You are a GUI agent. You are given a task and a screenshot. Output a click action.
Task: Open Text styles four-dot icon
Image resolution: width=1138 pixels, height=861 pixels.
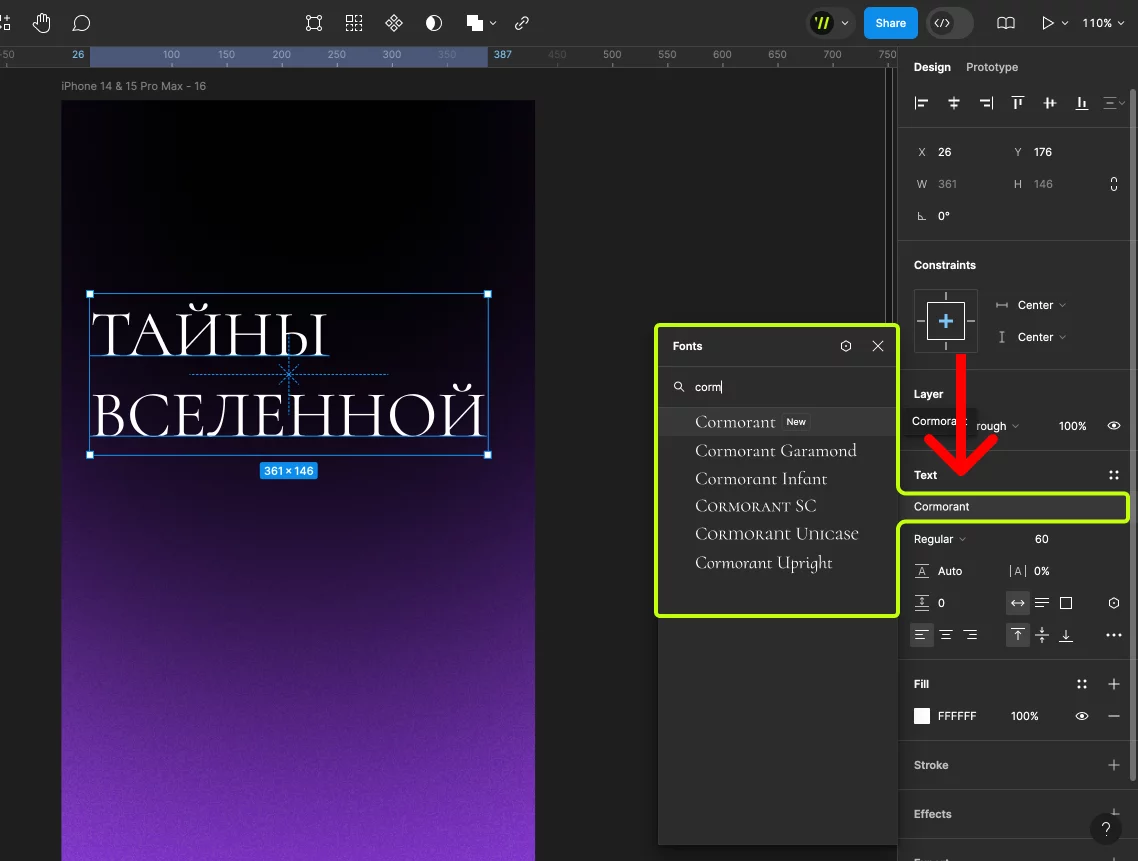pos(1113,475)
